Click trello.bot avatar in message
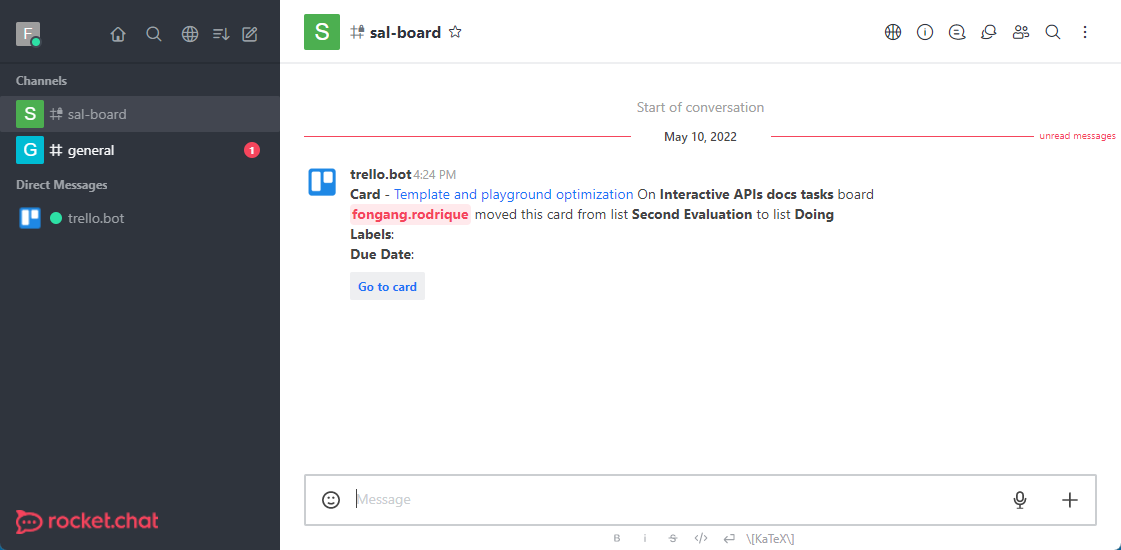1121x550 pixels. [322, 182]
